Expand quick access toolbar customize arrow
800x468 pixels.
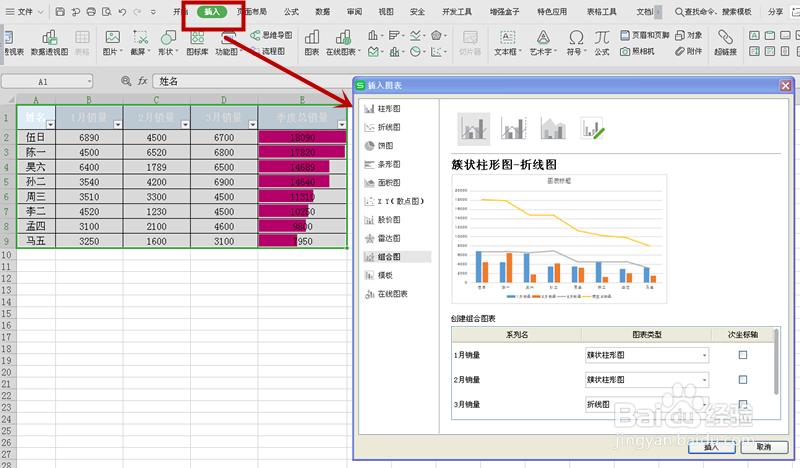pos(153,11)
